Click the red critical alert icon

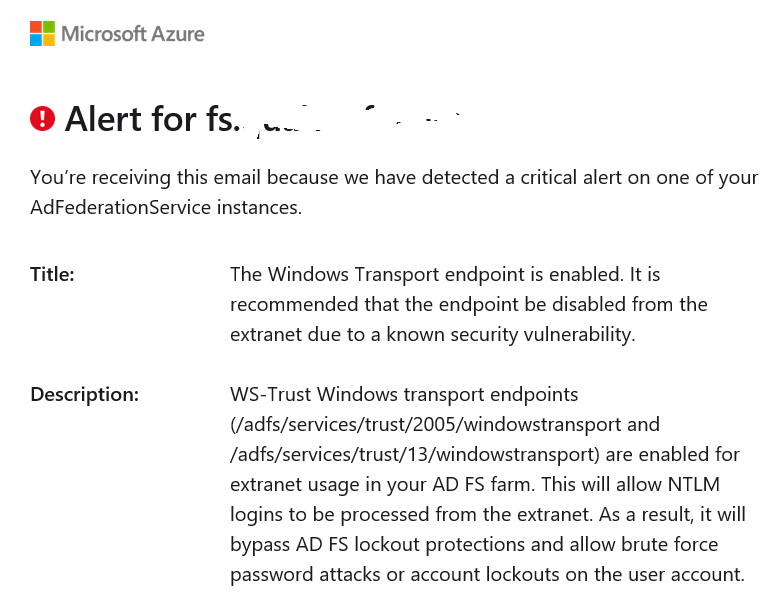click(x=43, y=119)
